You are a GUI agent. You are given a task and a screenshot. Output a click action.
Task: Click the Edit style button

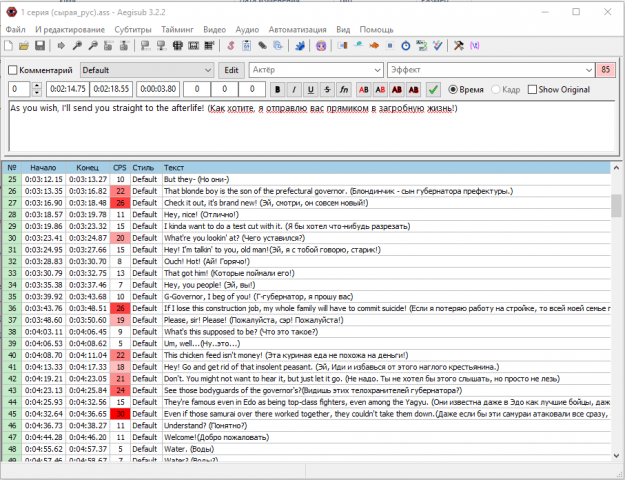pyautogui.click(x=231, y=70)
